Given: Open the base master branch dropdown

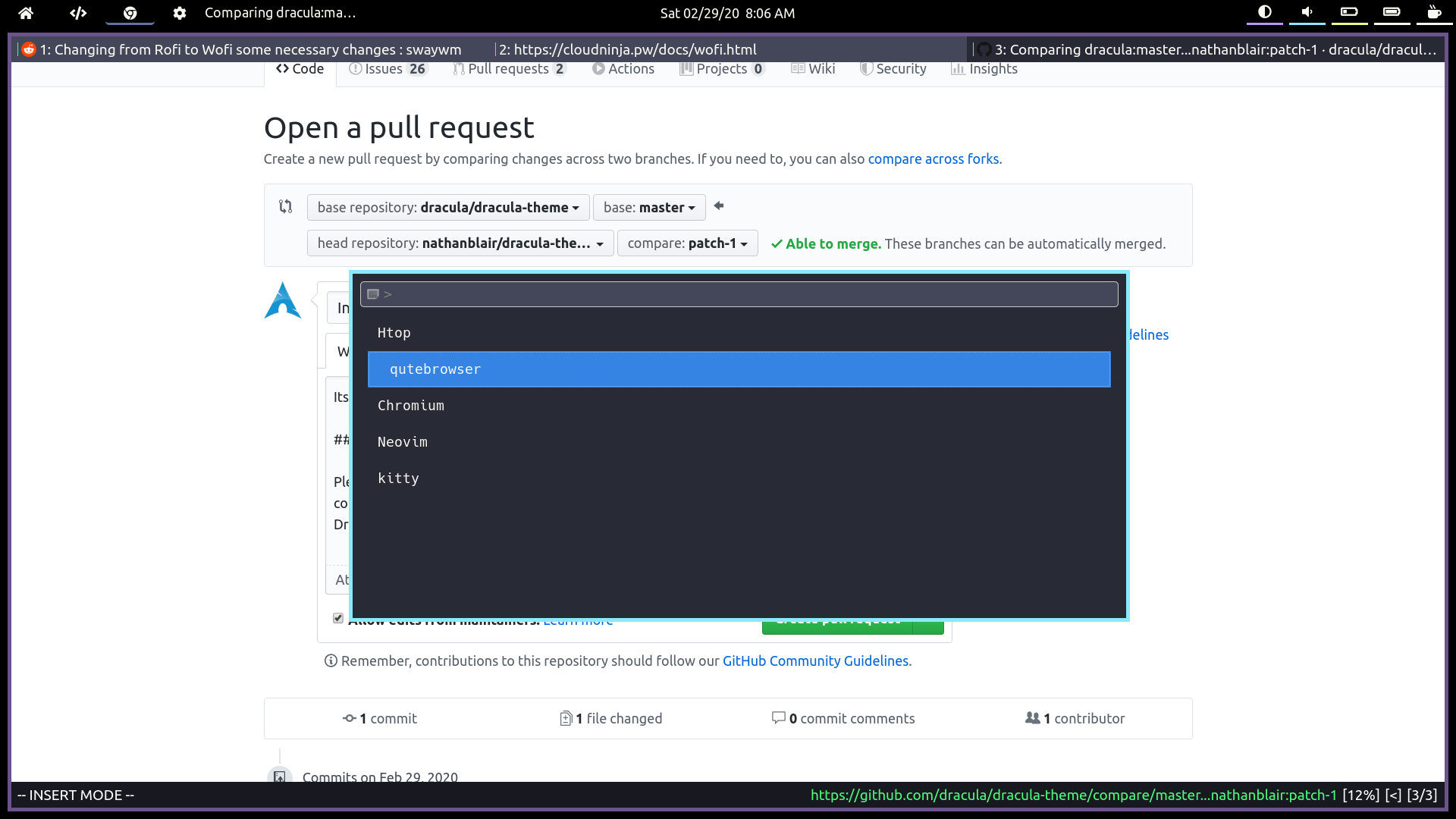Looking at the screenshot, I should [649, 207].
